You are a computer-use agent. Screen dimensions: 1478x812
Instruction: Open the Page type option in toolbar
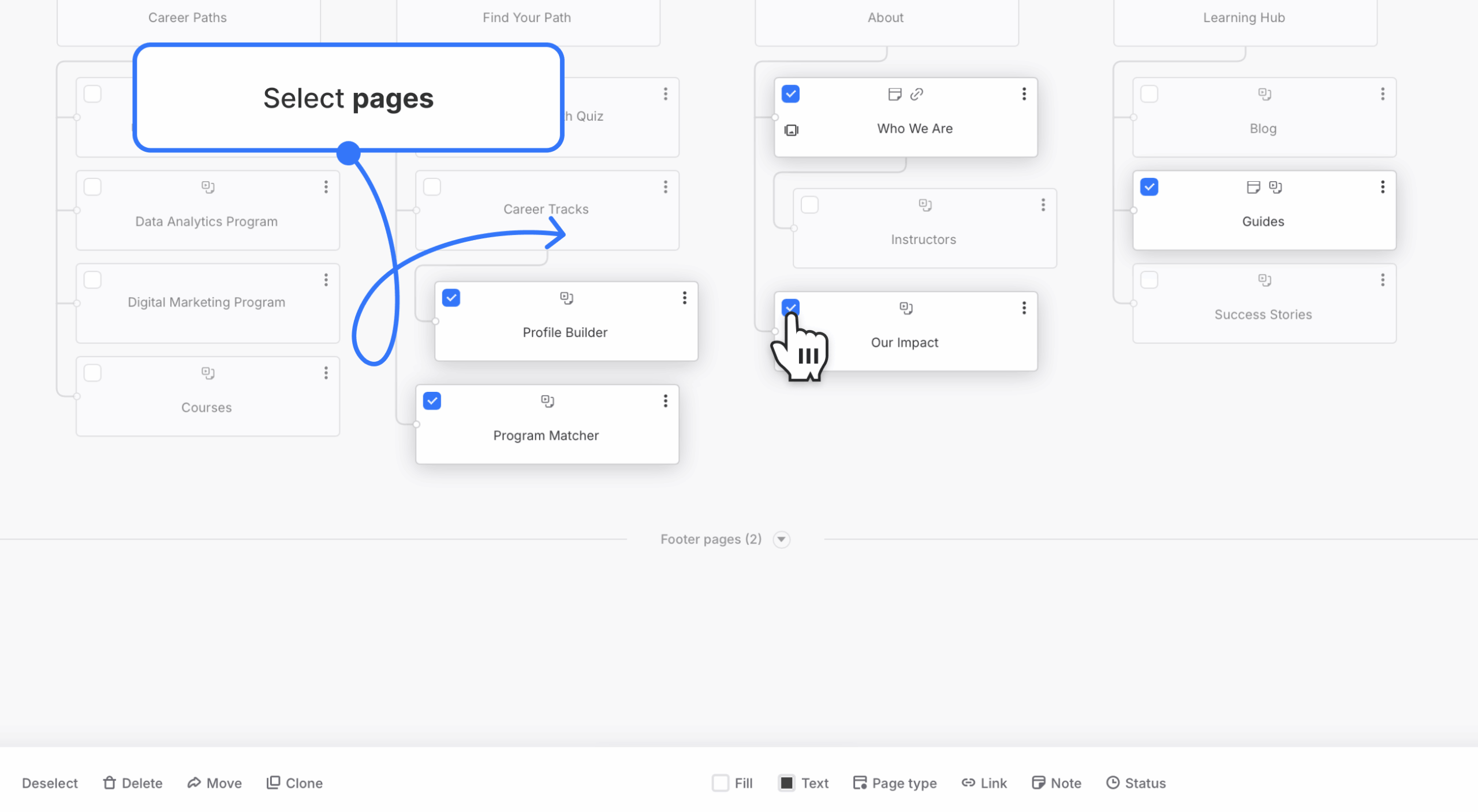pyautogui.click(x=895, y=783)
